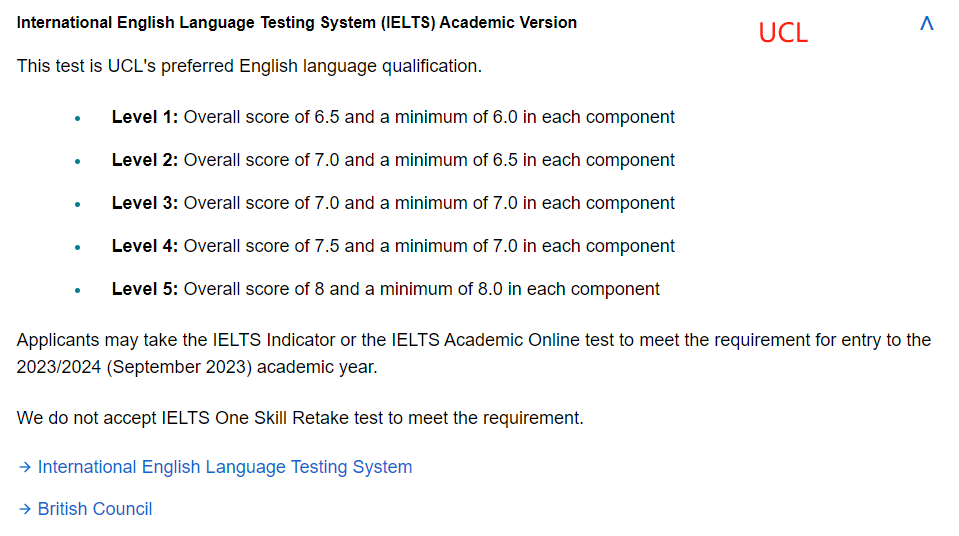The height and width of the screenshot is (536, 959).
Task: Click the bullet point beside Level 1
Action: point(77,118)
